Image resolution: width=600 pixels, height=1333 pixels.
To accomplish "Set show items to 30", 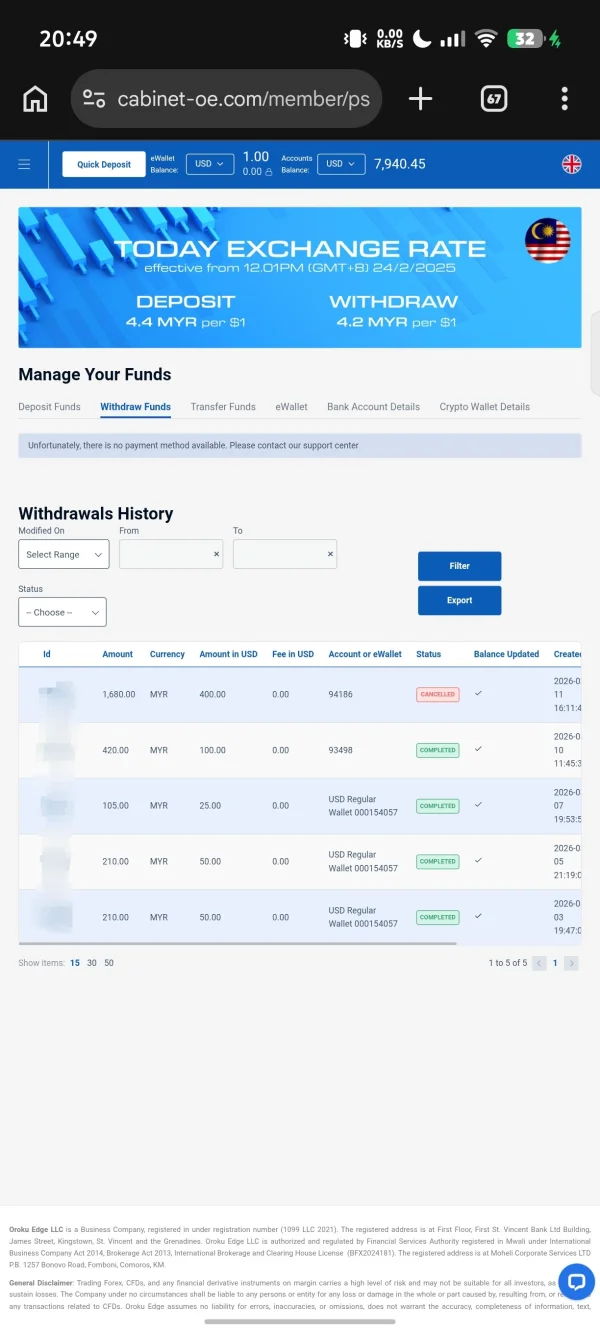I will click(92, 963).
